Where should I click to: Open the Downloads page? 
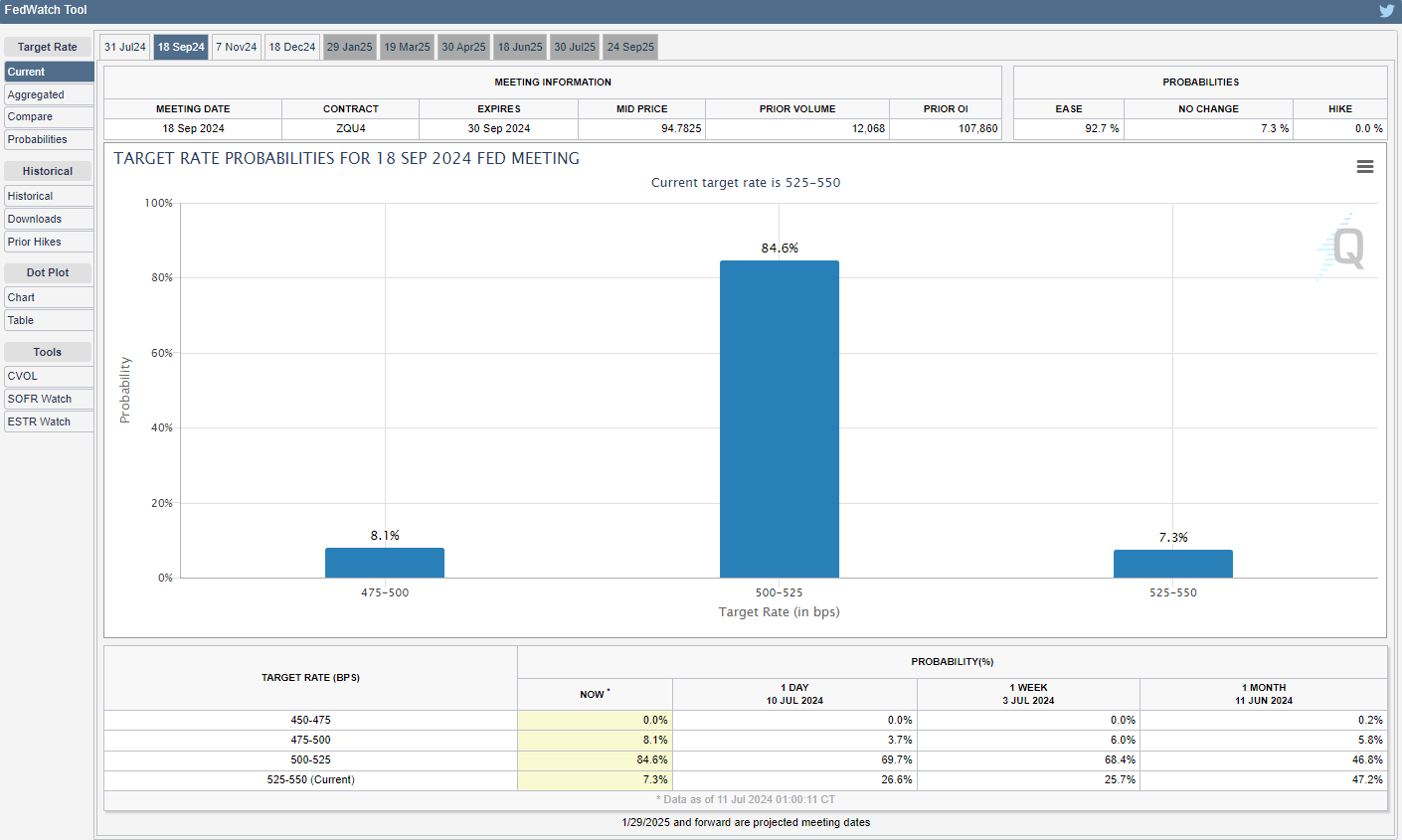pyautogui.click(x=49, y=219)
